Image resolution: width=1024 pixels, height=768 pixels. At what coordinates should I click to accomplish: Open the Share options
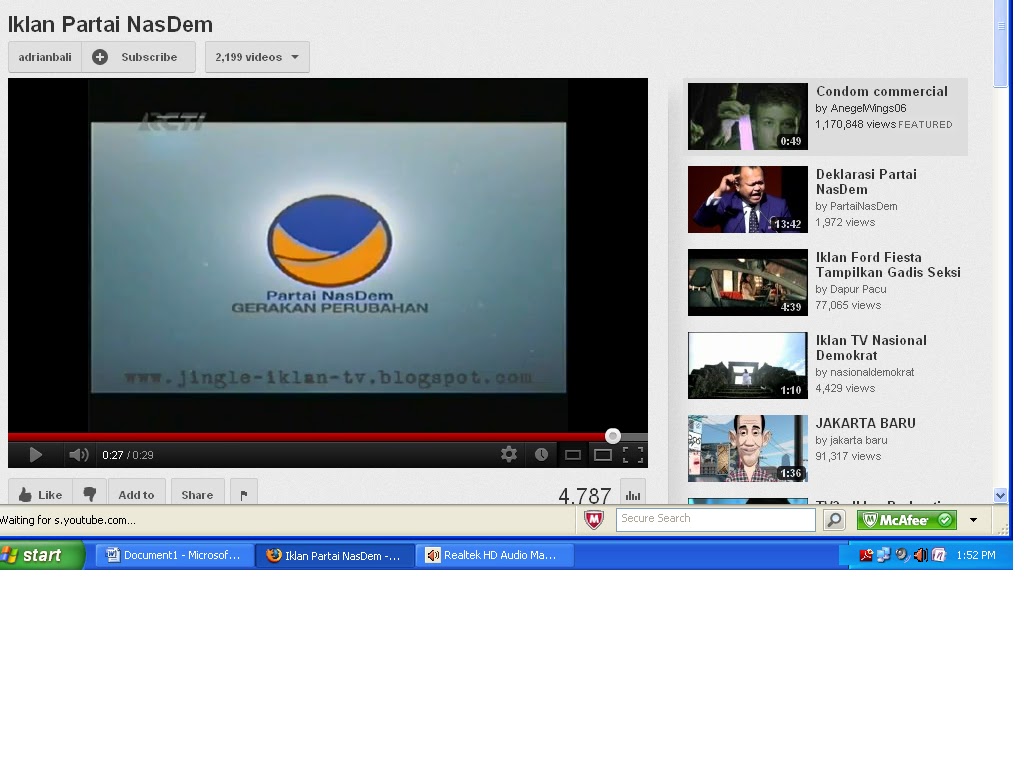coord(197,494)
